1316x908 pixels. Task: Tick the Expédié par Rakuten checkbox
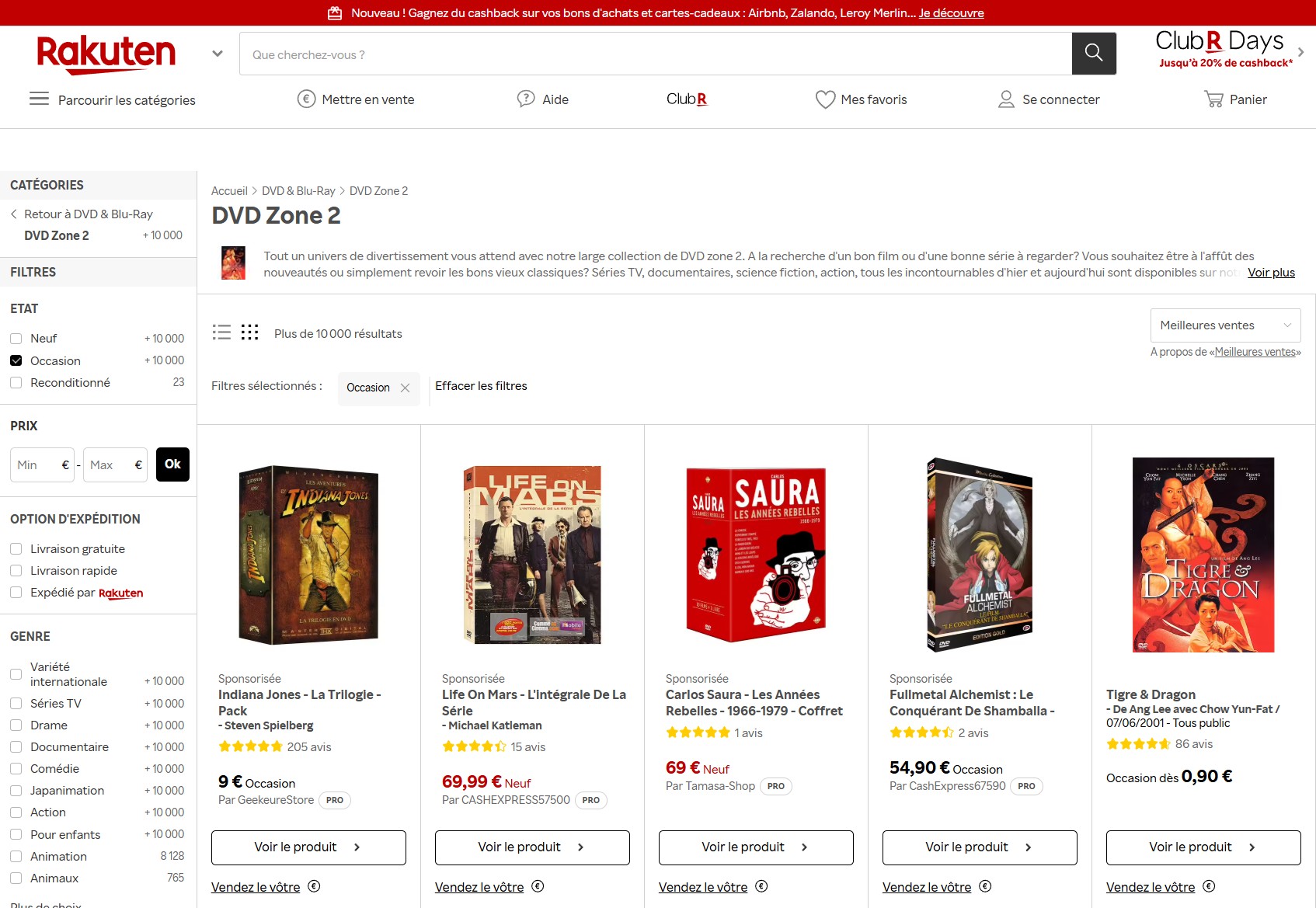(16, 592)
